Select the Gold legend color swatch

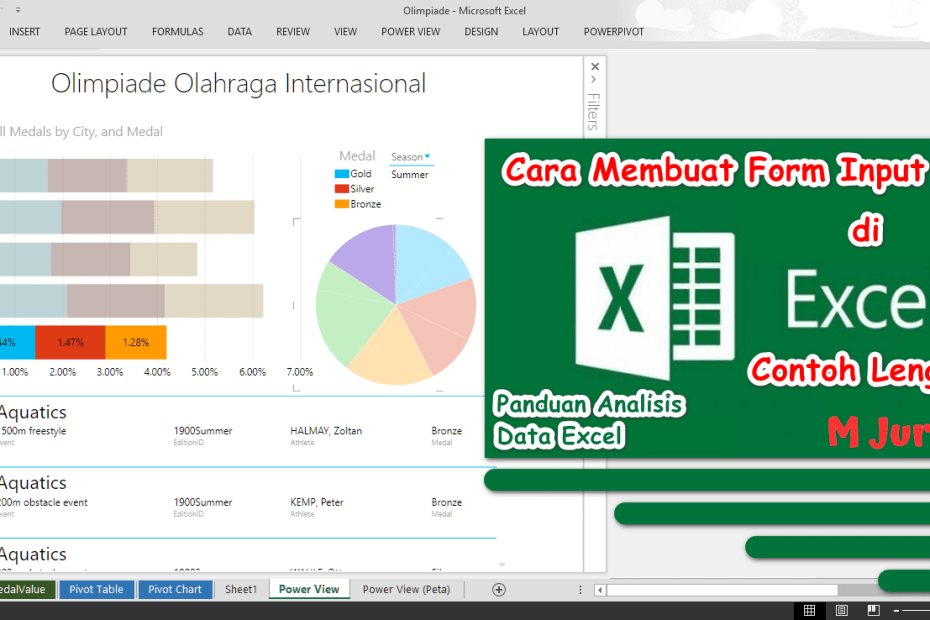[342, 174]
